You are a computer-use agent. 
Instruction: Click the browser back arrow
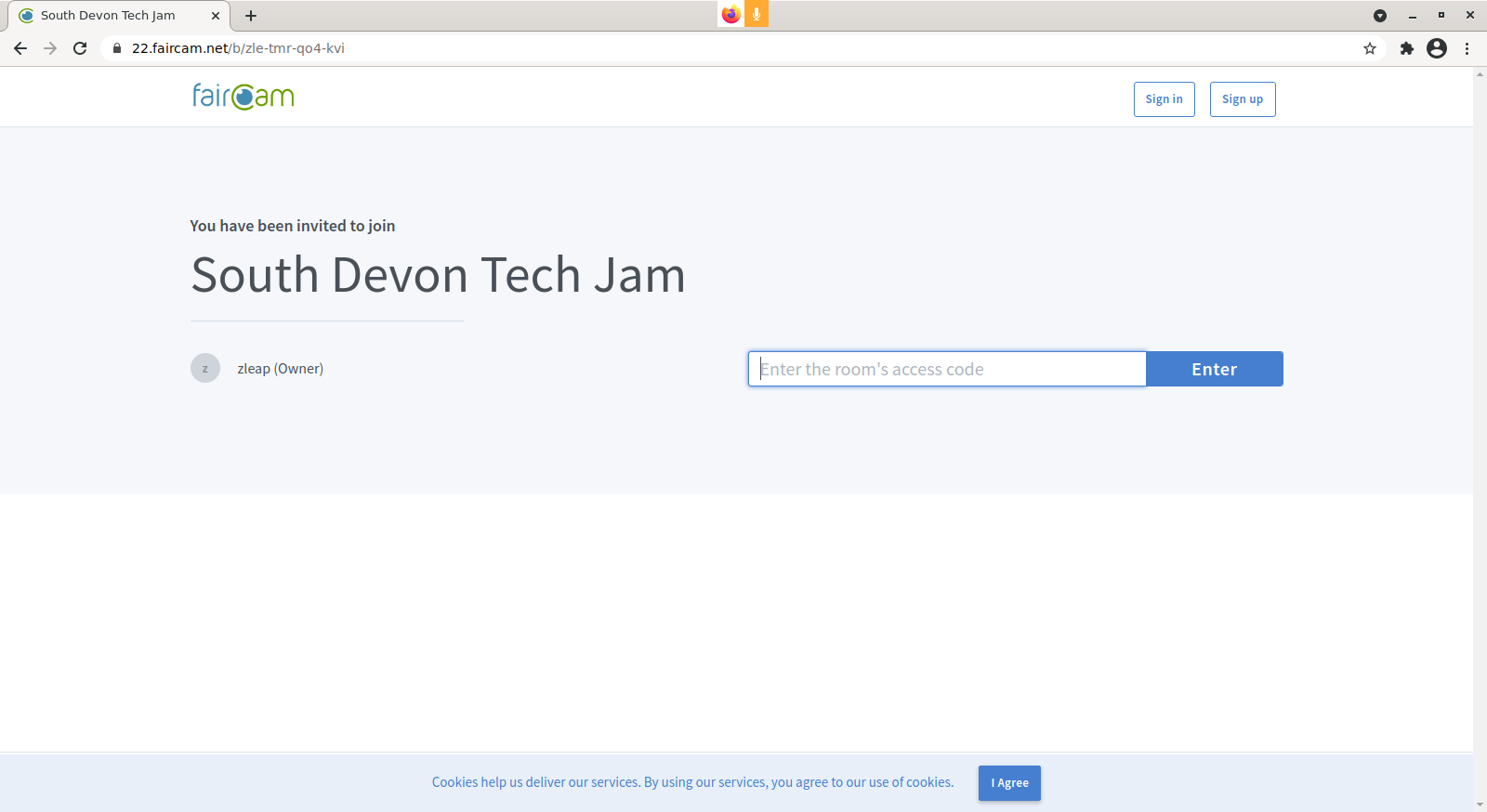click(x=20, y=48)
